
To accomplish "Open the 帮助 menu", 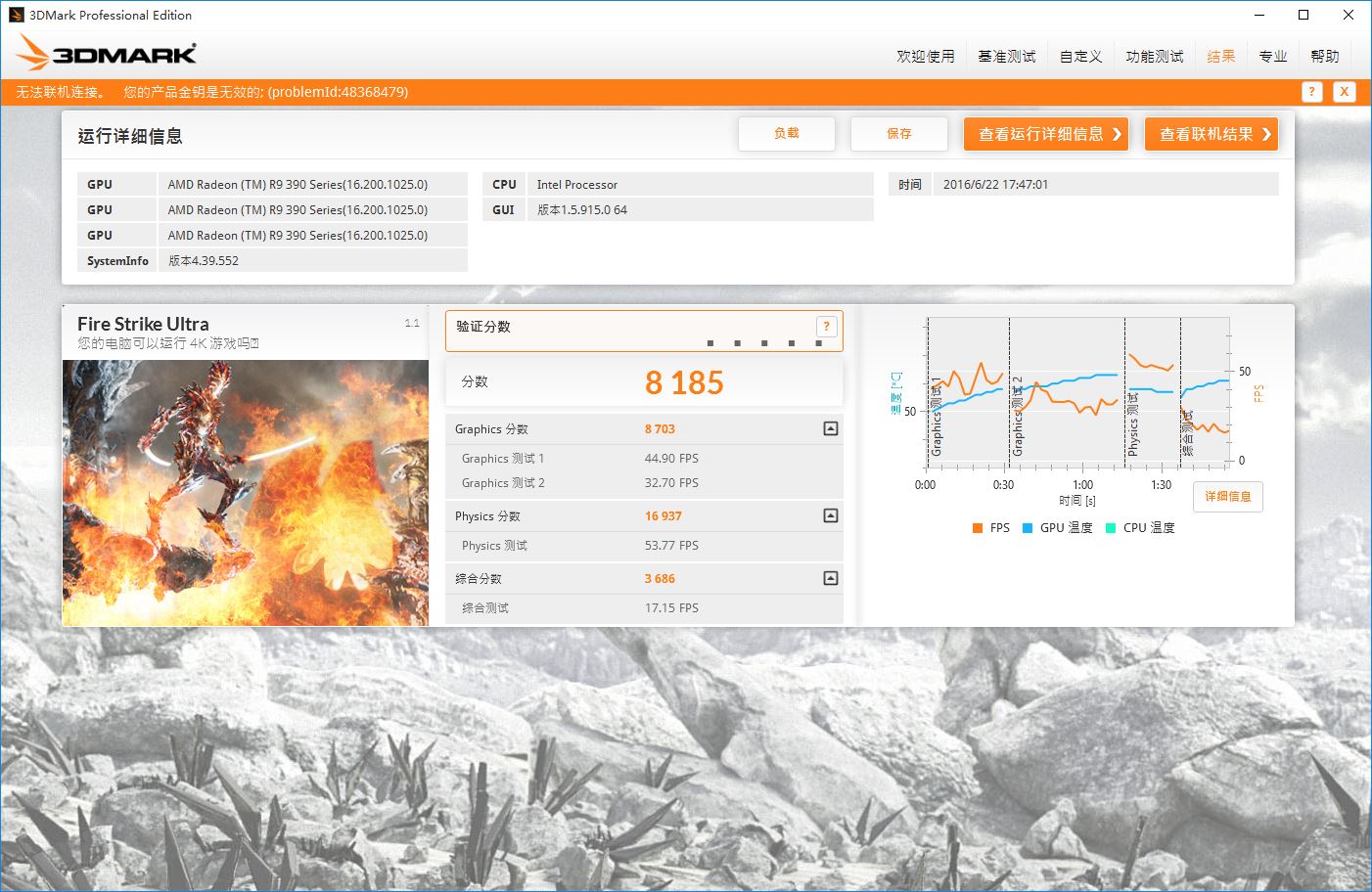I will tap(1324, 57).
